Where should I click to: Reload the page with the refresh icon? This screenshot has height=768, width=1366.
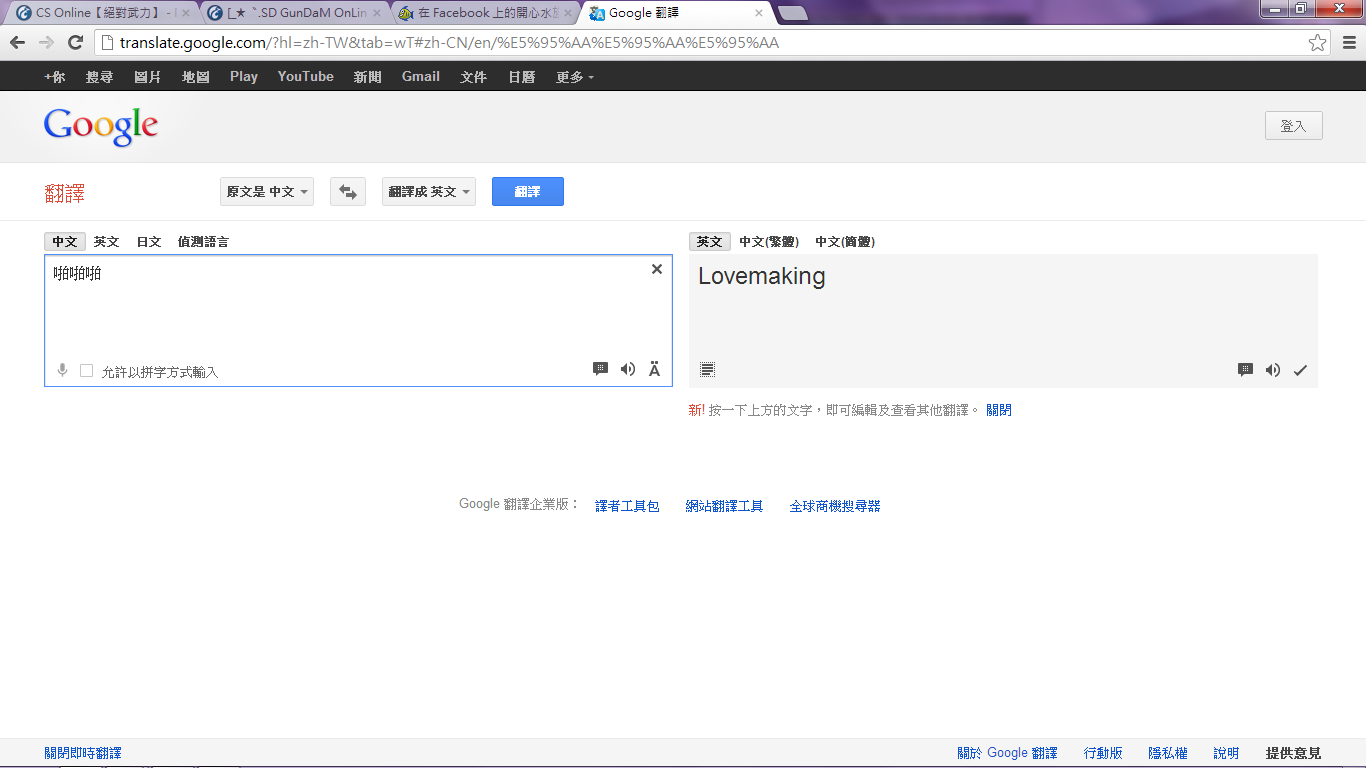pos(75,42)
